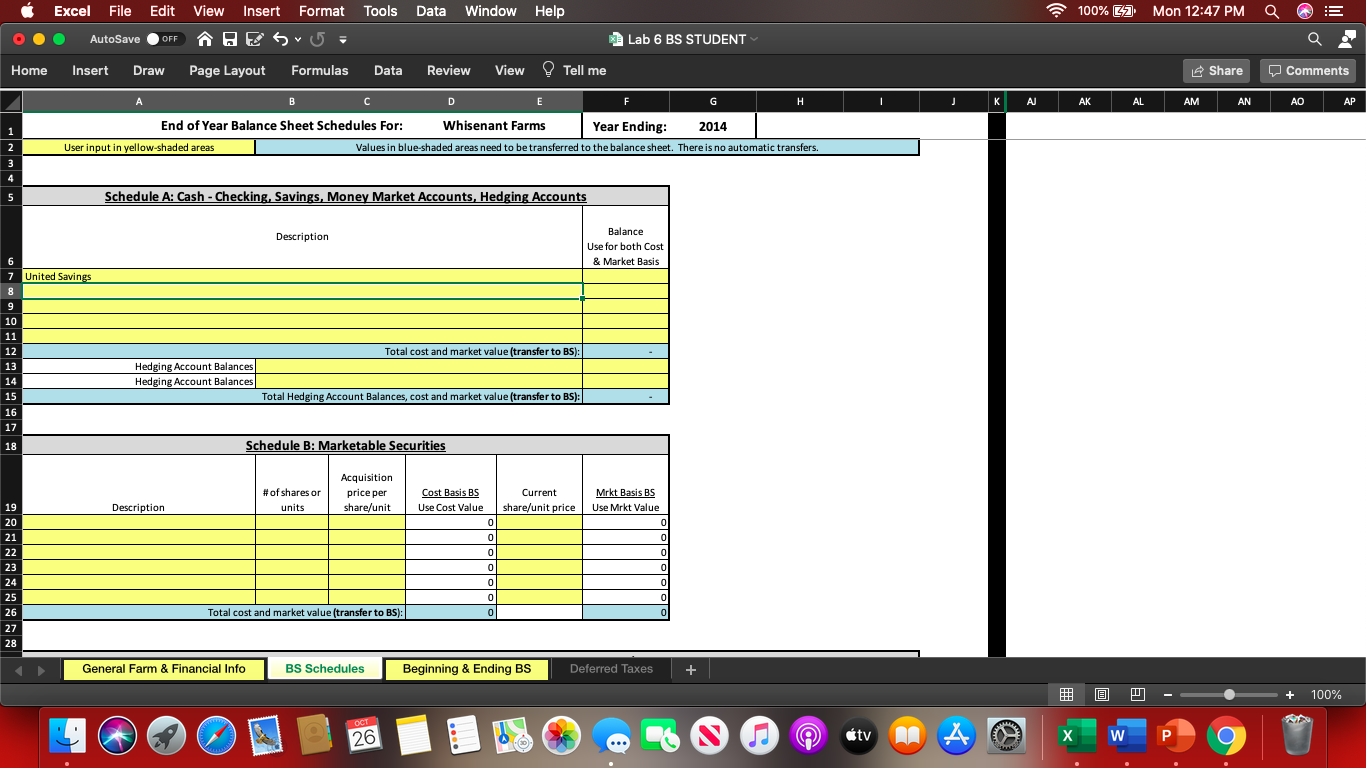The image size is (1366, 768).
Task: Open the Tools menu in menu bar
Action: pyautogui.click(x=380, y=11)
